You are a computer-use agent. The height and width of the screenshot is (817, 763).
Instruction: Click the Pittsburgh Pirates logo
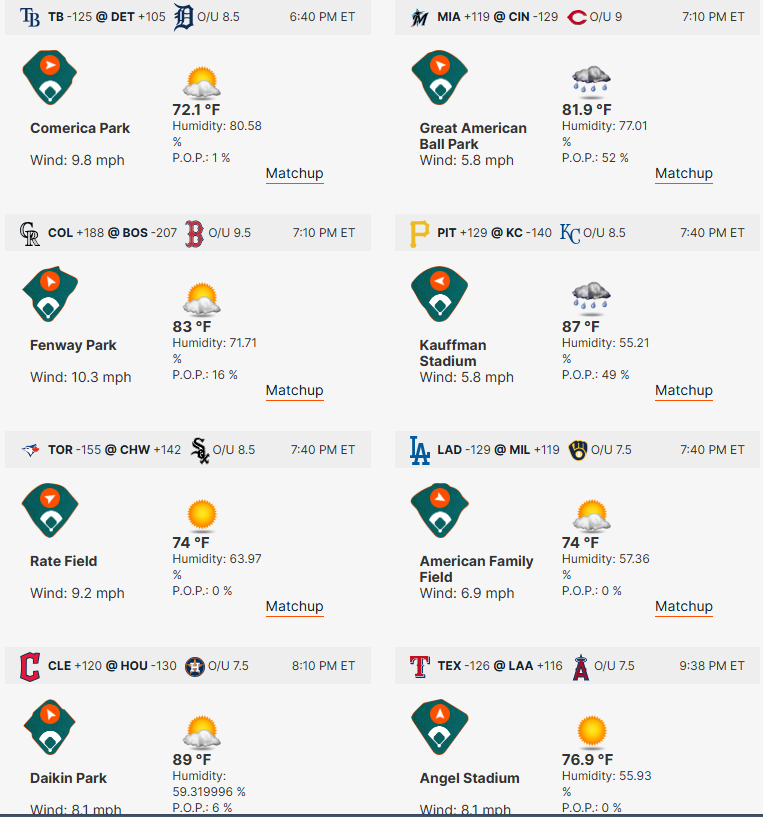[420, 234]
